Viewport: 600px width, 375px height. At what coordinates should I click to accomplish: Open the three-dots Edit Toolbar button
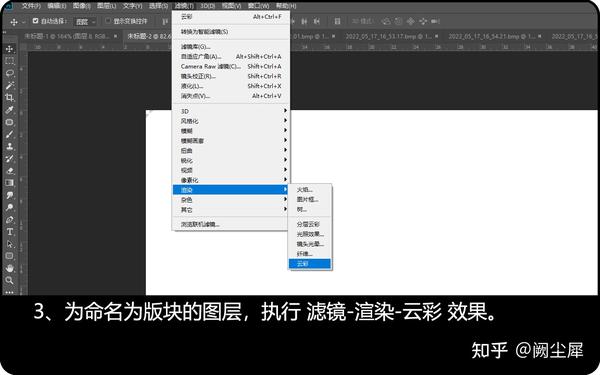pos(10,292)
